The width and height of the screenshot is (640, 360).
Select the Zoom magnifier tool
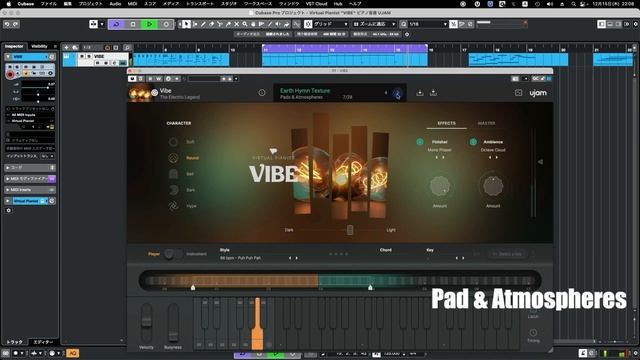tap(244, 24)
